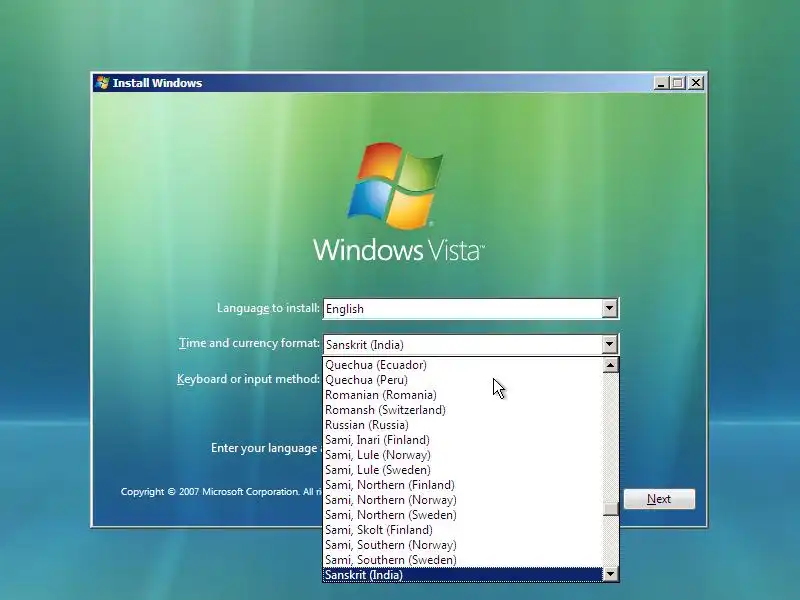Viewport: 800px width, 600px height.
Task: Click the list scrollbar up arrow
Action: click(x=610, y=365)
